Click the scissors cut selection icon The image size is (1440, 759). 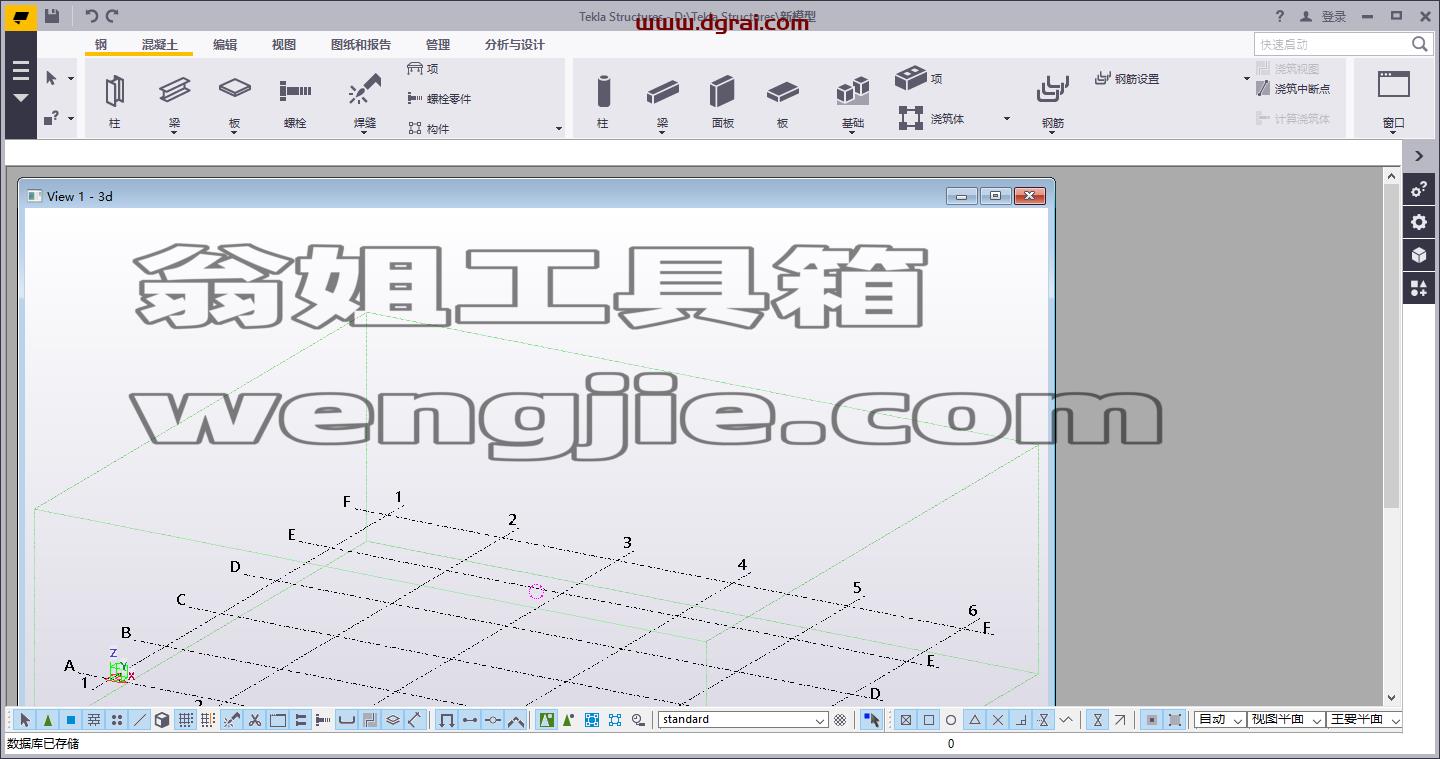(255, 720)
